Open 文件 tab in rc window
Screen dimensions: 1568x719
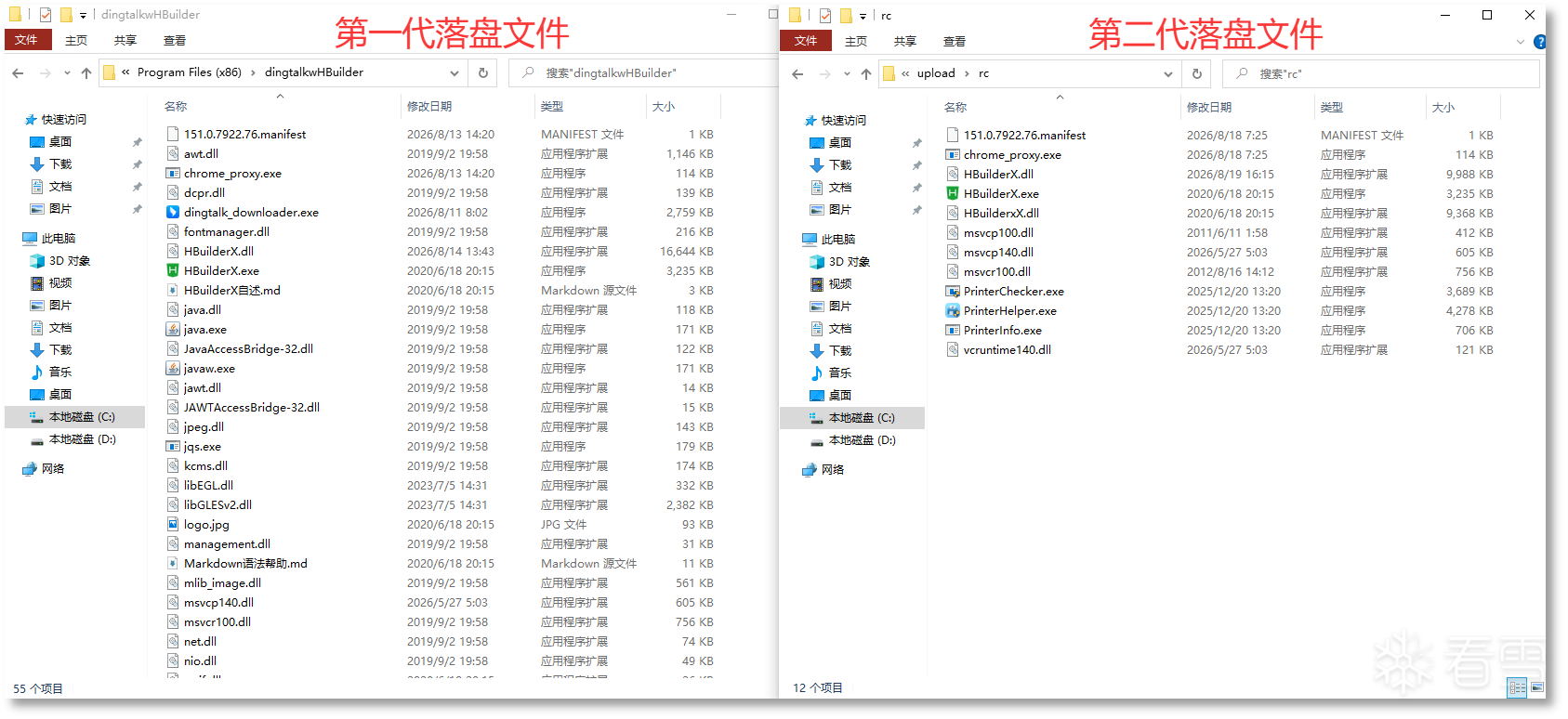pos(807,41)
